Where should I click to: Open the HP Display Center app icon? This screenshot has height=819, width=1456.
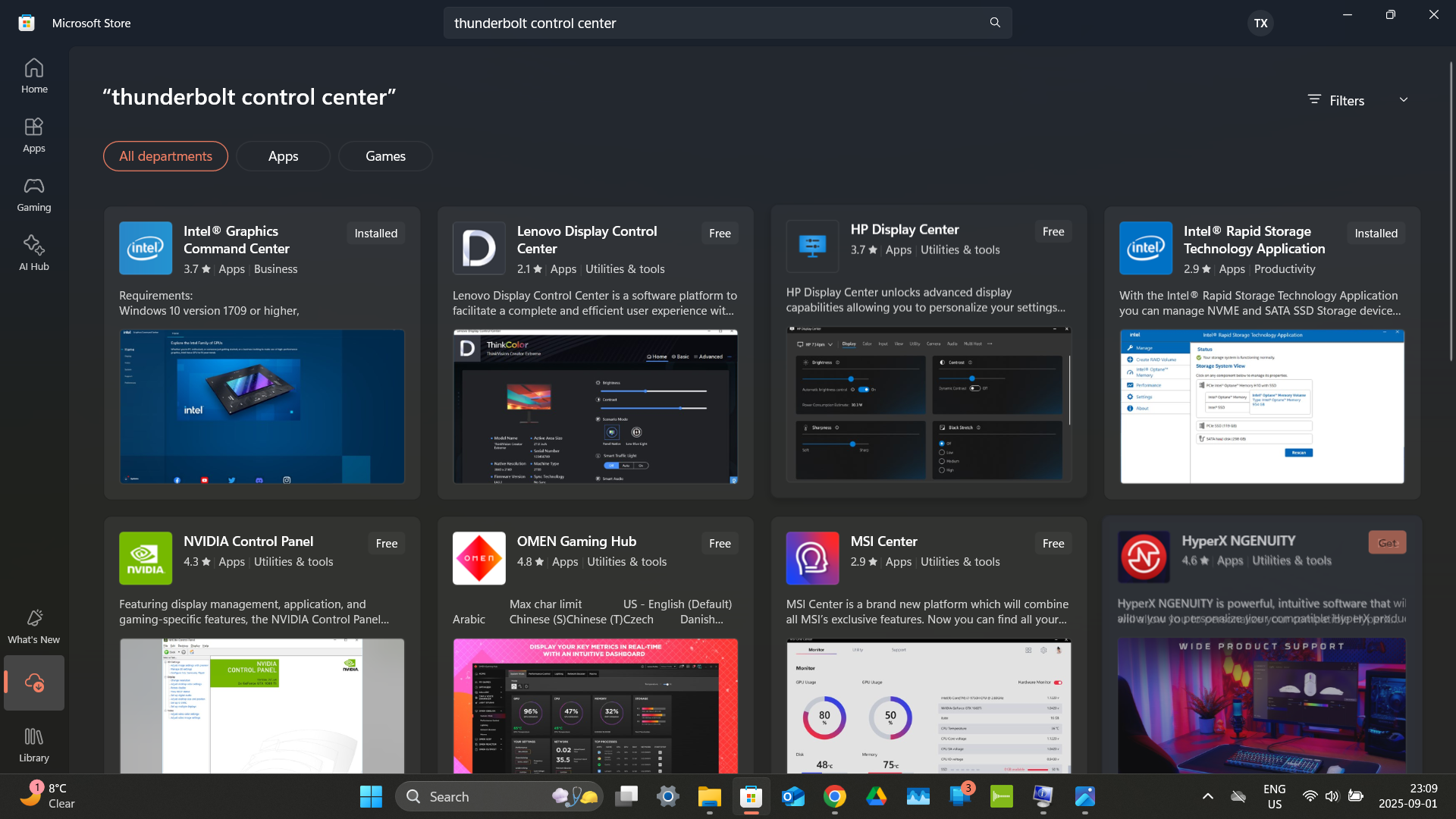tap(813, 246)
